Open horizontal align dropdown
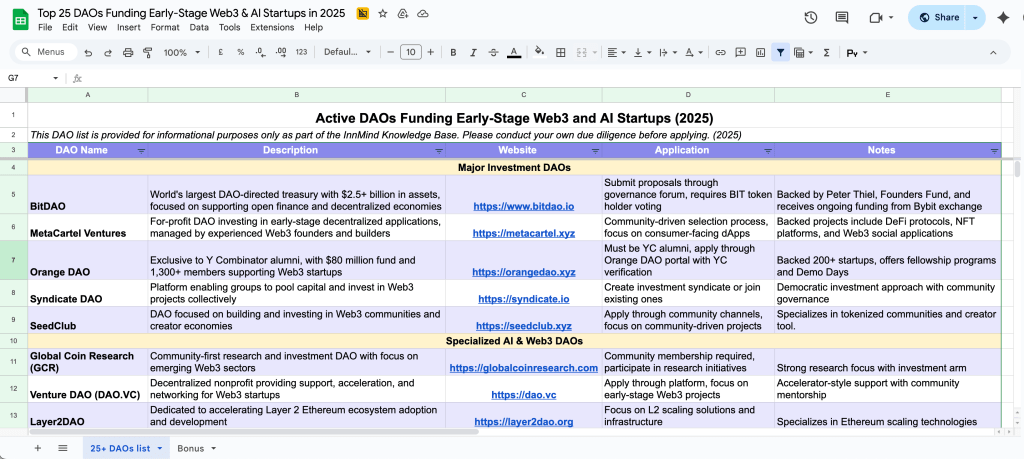 (616, 52)
